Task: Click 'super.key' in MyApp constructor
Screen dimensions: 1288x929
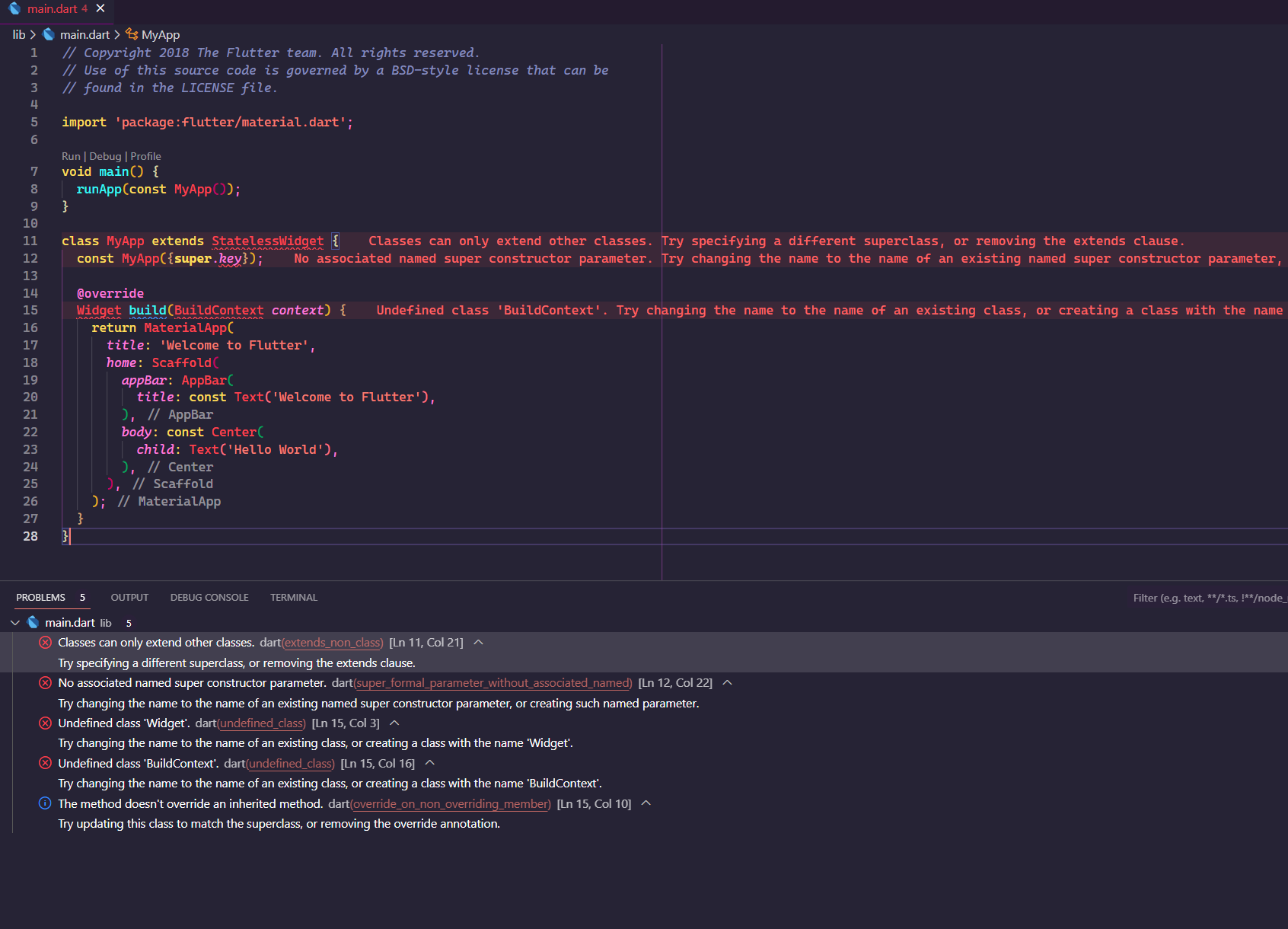Action: pyautogui.click(x=208, y=259)
